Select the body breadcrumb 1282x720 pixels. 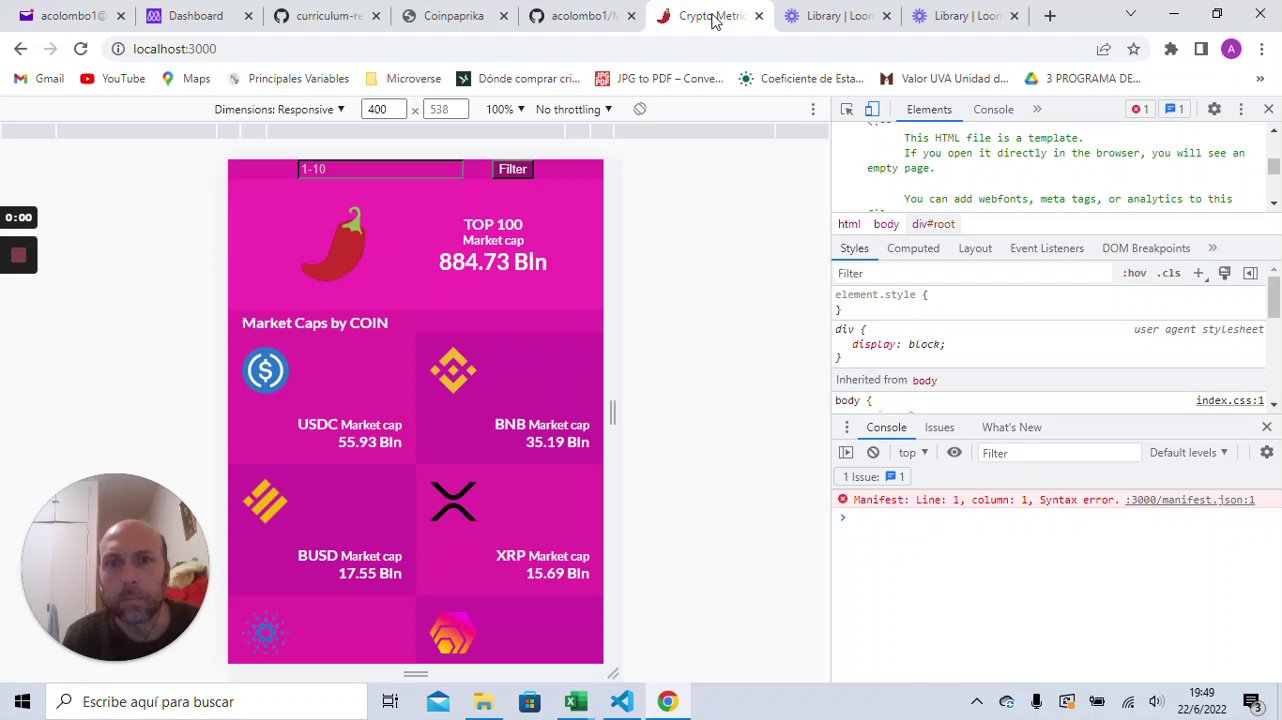click(x=886, y=224)
